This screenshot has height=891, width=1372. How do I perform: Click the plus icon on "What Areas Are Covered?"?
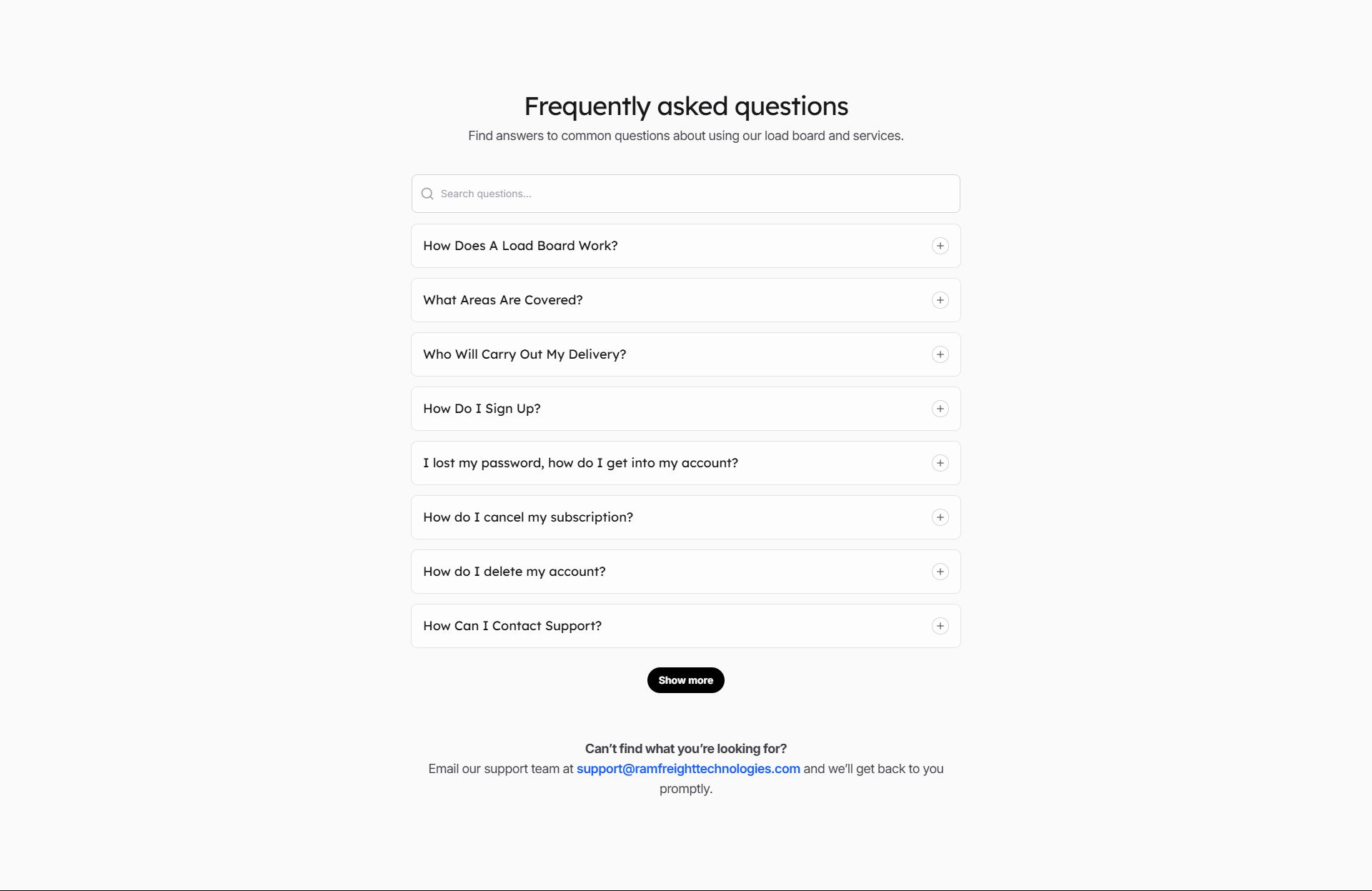click(x=940, y=300)
